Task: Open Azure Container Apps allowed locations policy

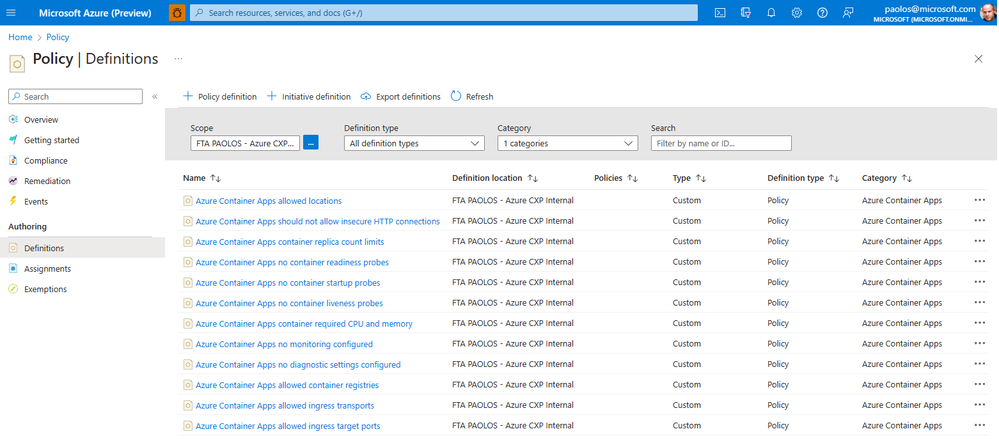Action: point(268,201)
